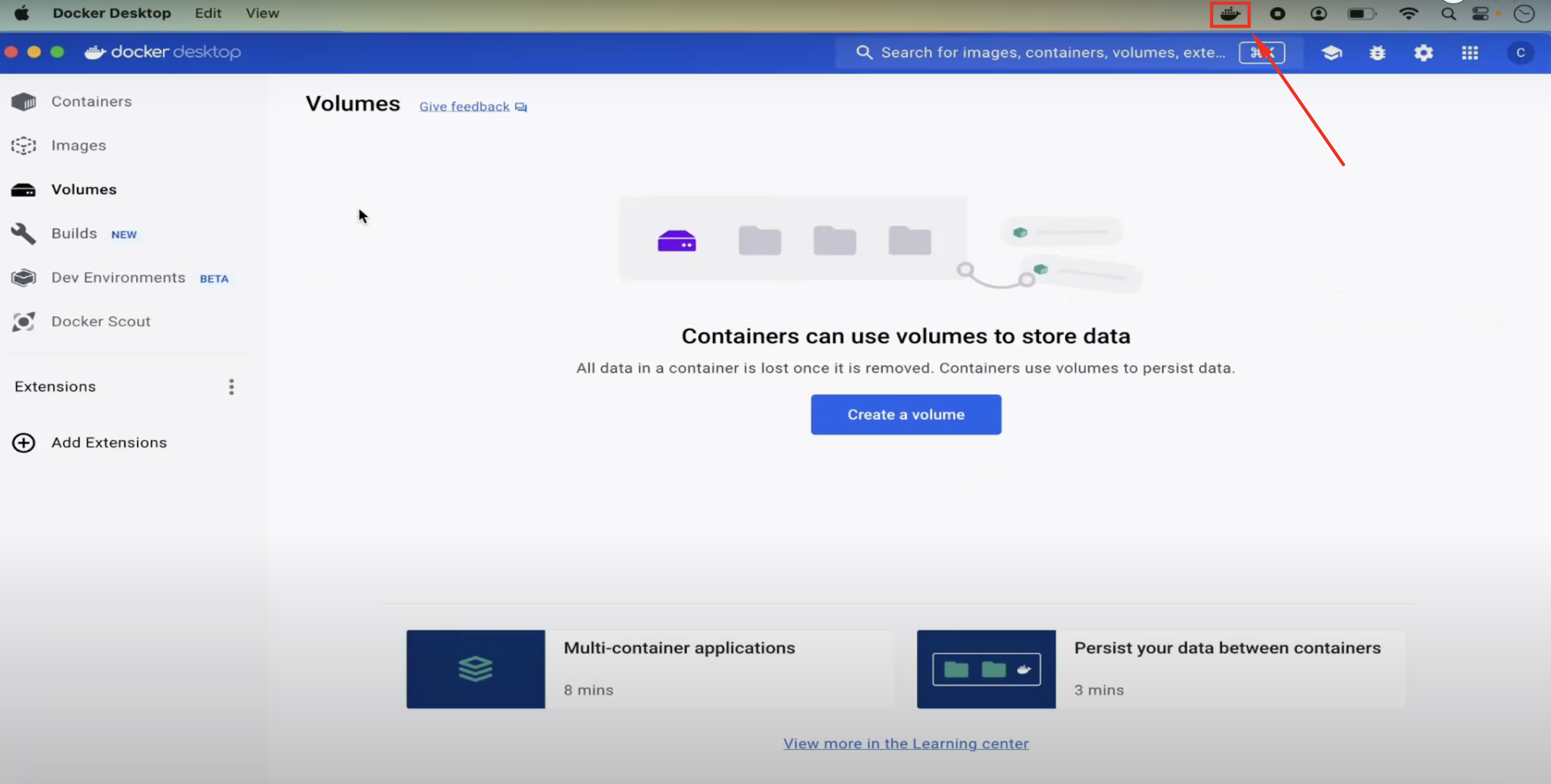Open the user account avatar C

1520,53
